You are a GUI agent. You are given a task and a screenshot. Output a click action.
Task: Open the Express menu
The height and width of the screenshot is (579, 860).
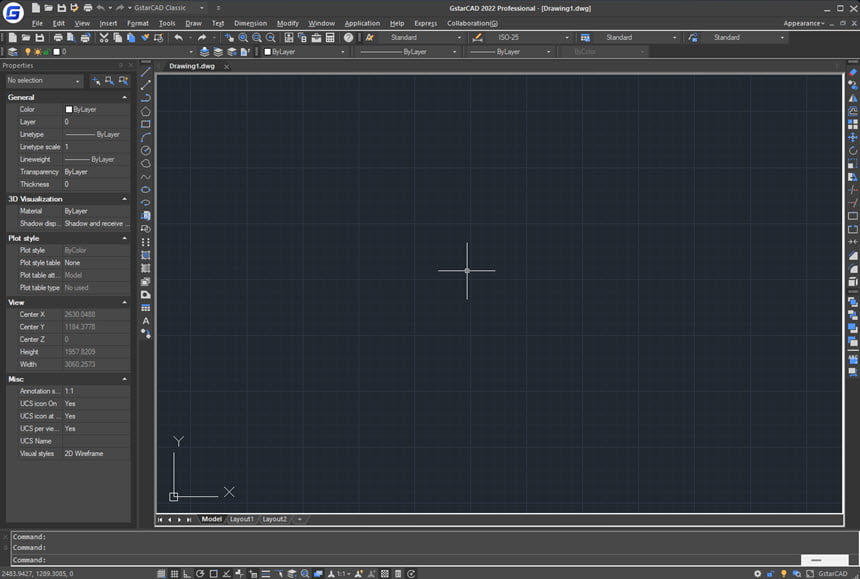[x=426, y=23]
